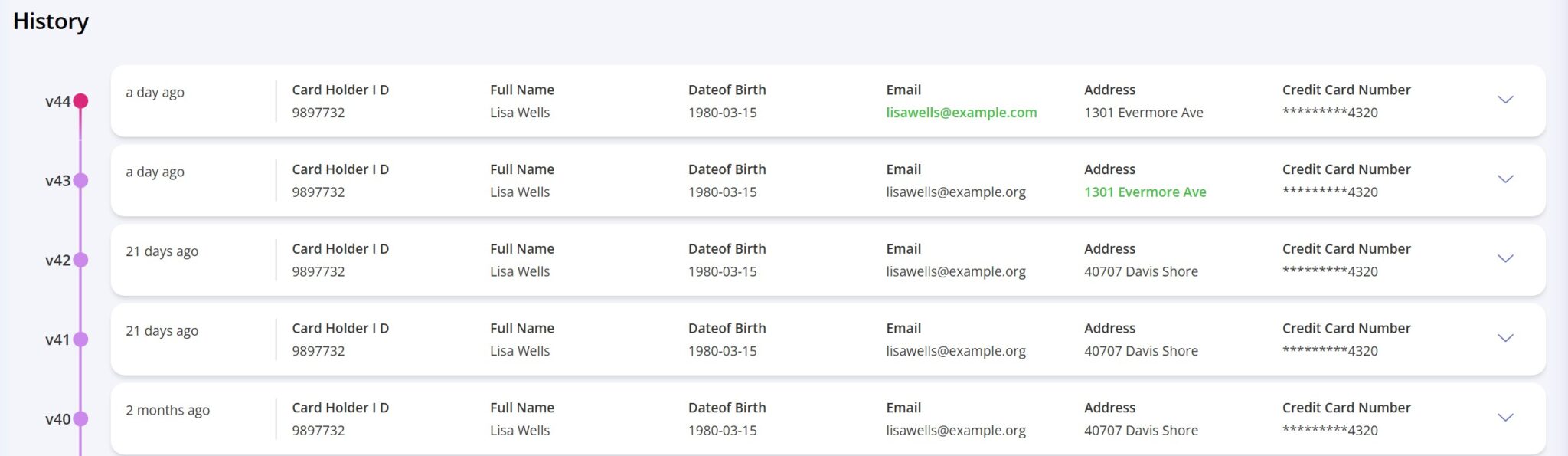This screenshot has width=1568, height=456.
Task: Expand the v44 history entry chevron
Action: [x=1504, y=100]
